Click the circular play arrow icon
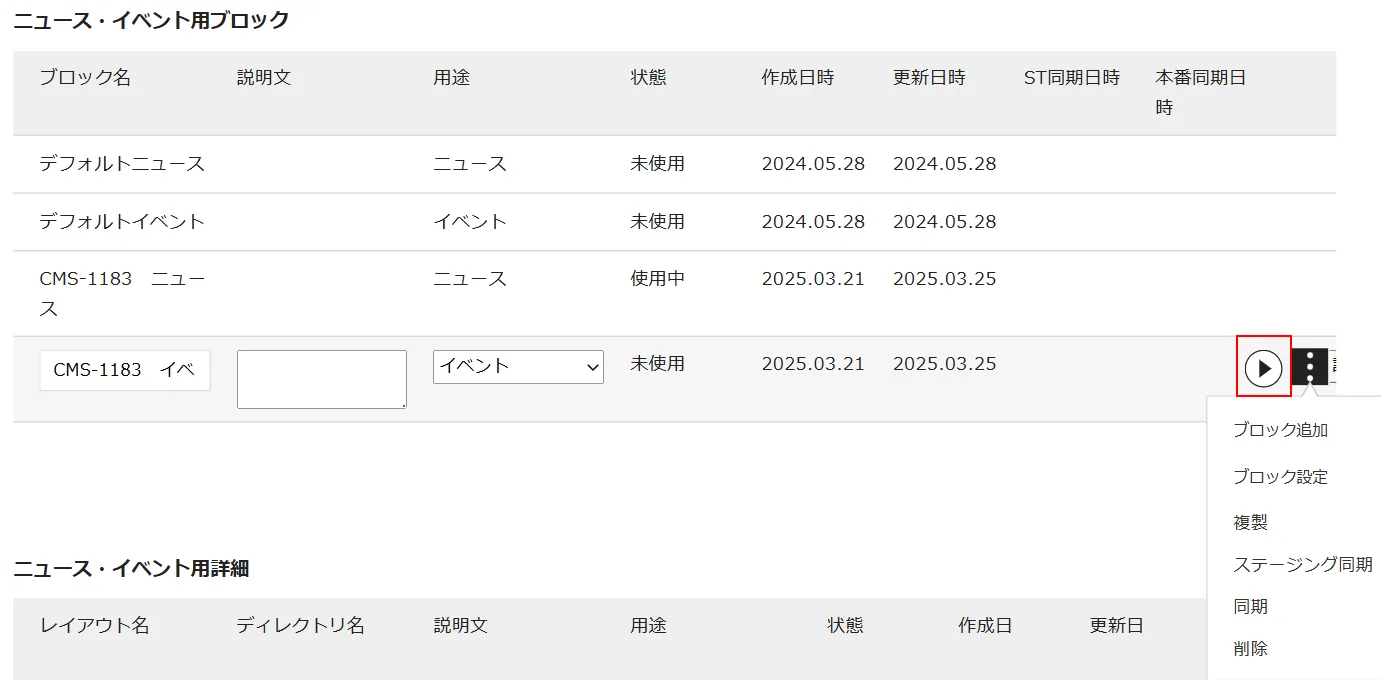This screenshot has height=680, width=1381. pyautogui.click(x=1264, y=368)
